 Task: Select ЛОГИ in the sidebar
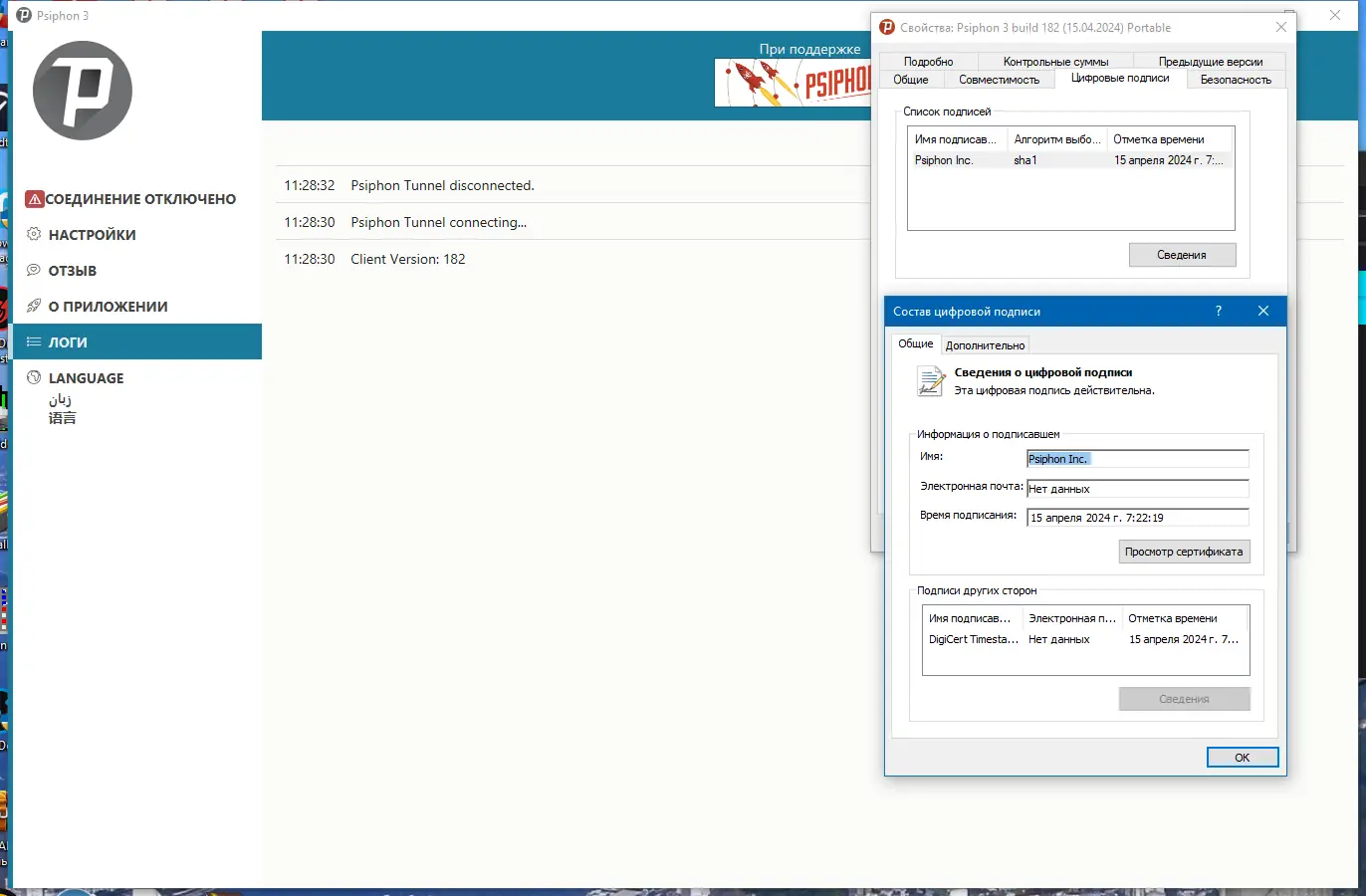(x=137, y=341)
